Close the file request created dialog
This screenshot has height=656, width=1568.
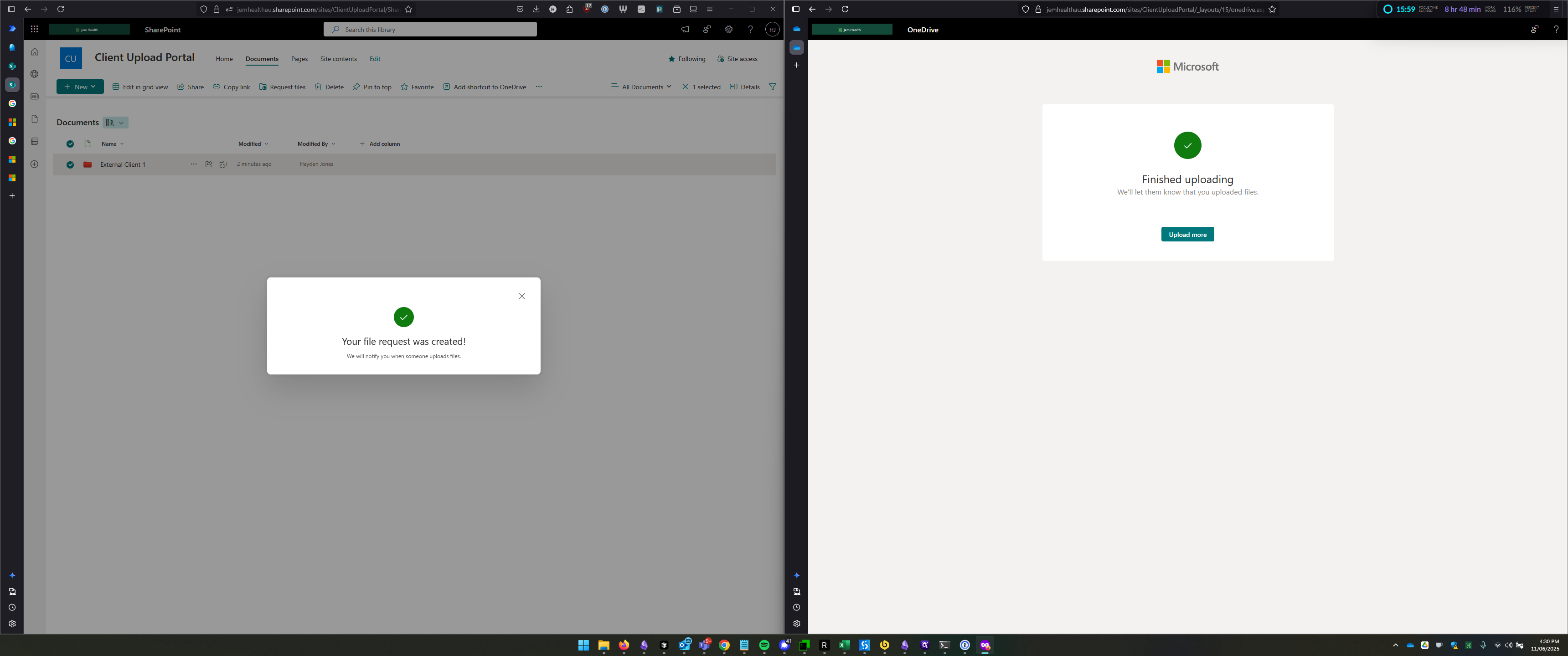(x=521, y=297)
